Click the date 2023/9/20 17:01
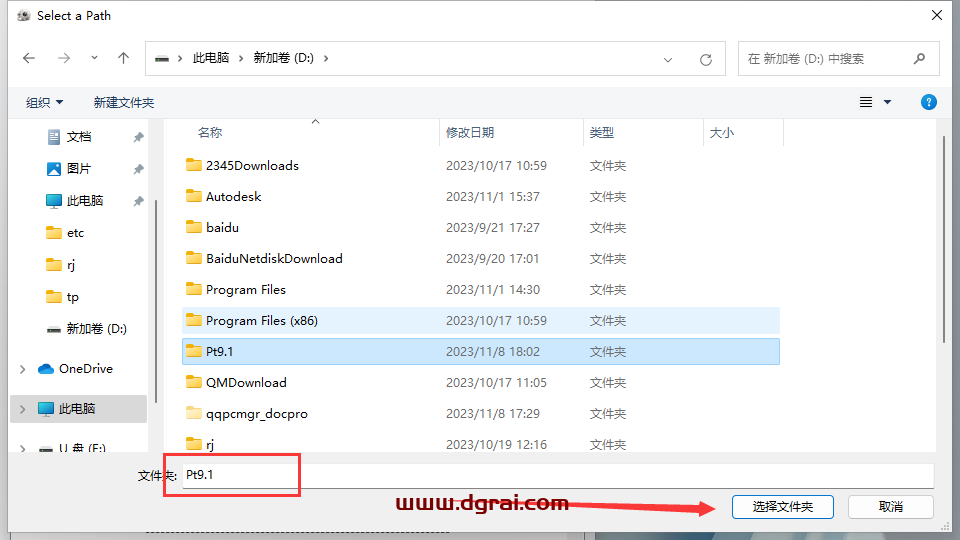Viewport: 960px width, 540px height. click(492, 259)
